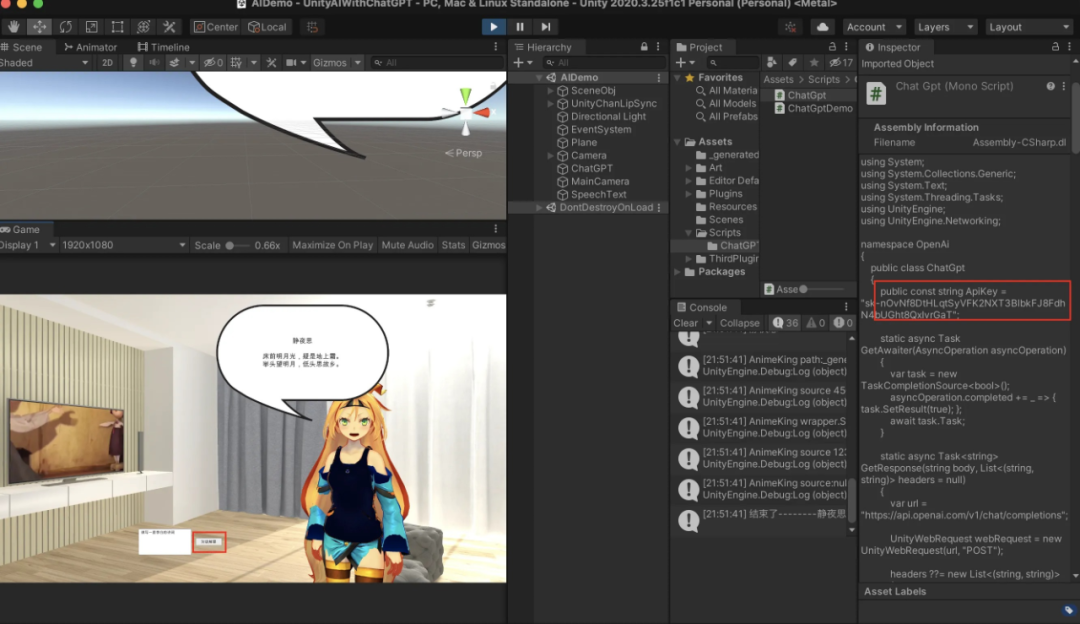Click the Stats button
The height and width of the screenshot is (624, 1080).
coord(453,245)
